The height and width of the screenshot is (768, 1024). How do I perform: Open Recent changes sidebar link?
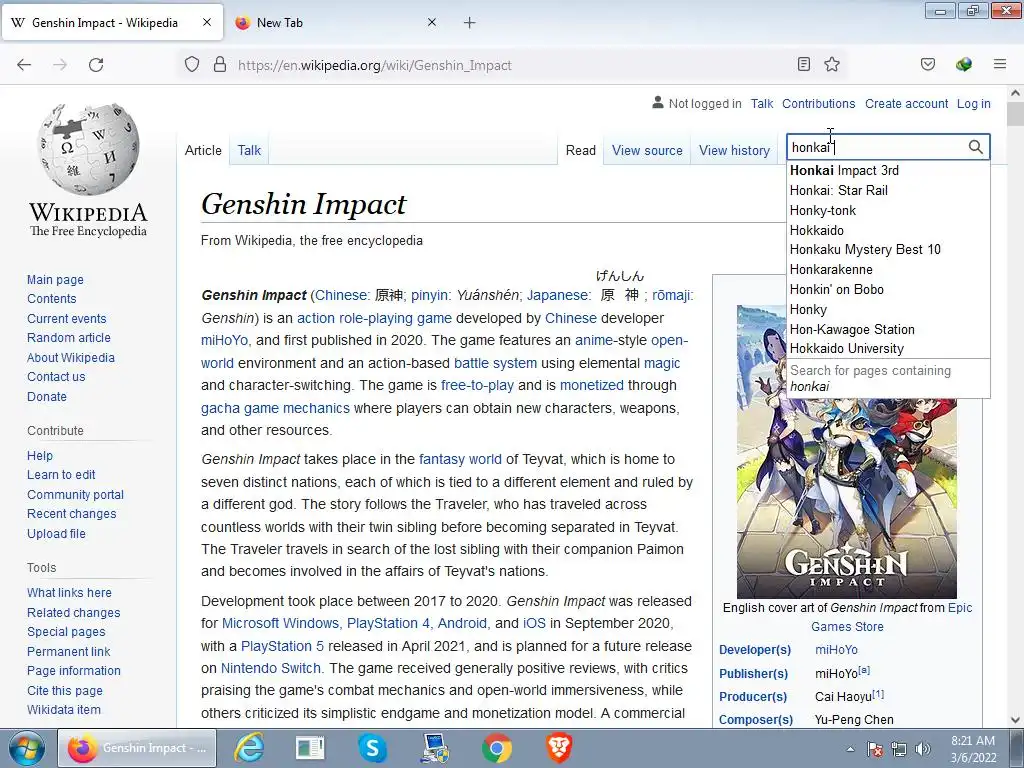[72, 514]
